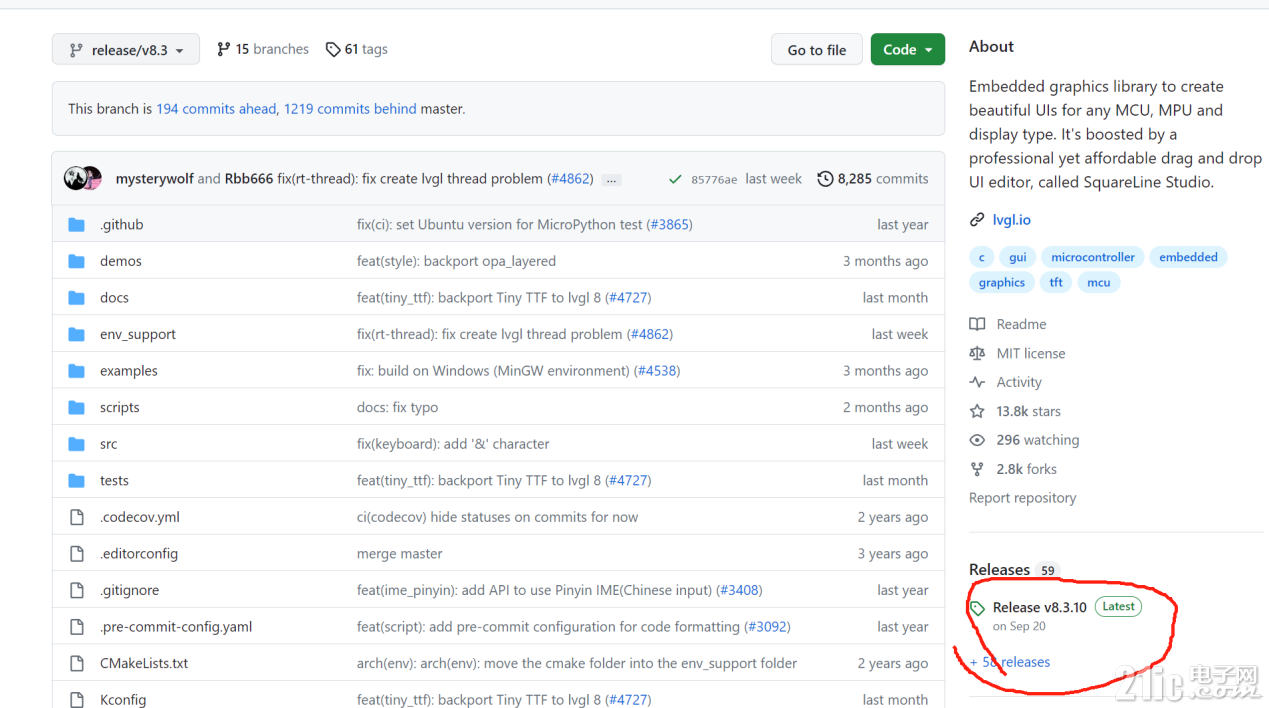Open #3865 link in .github commit message
1269x708 pixels.
click(669, 225)
